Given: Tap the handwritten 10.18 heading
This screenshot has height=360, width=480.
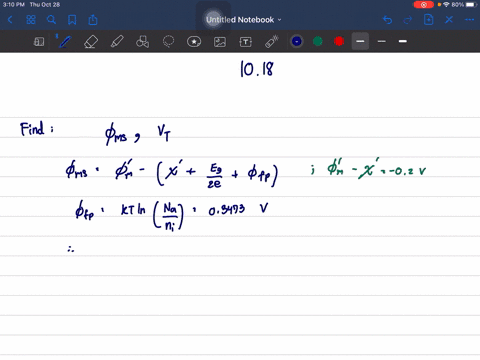Looking at the screenshot, I should point(257,69).
